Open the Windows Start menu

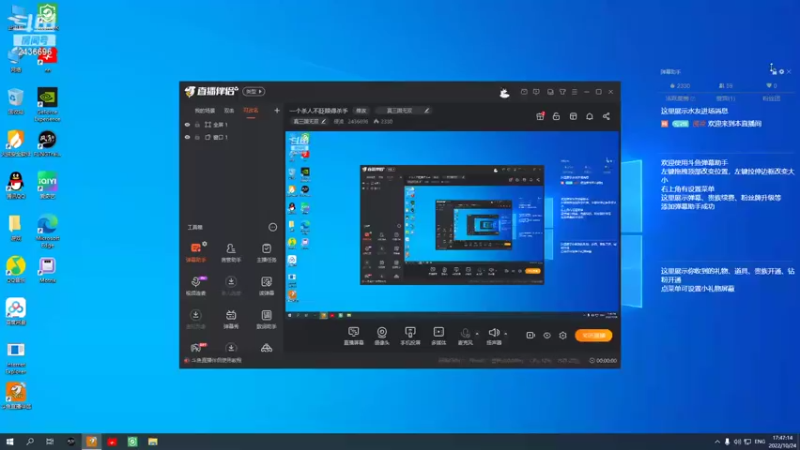10,442
